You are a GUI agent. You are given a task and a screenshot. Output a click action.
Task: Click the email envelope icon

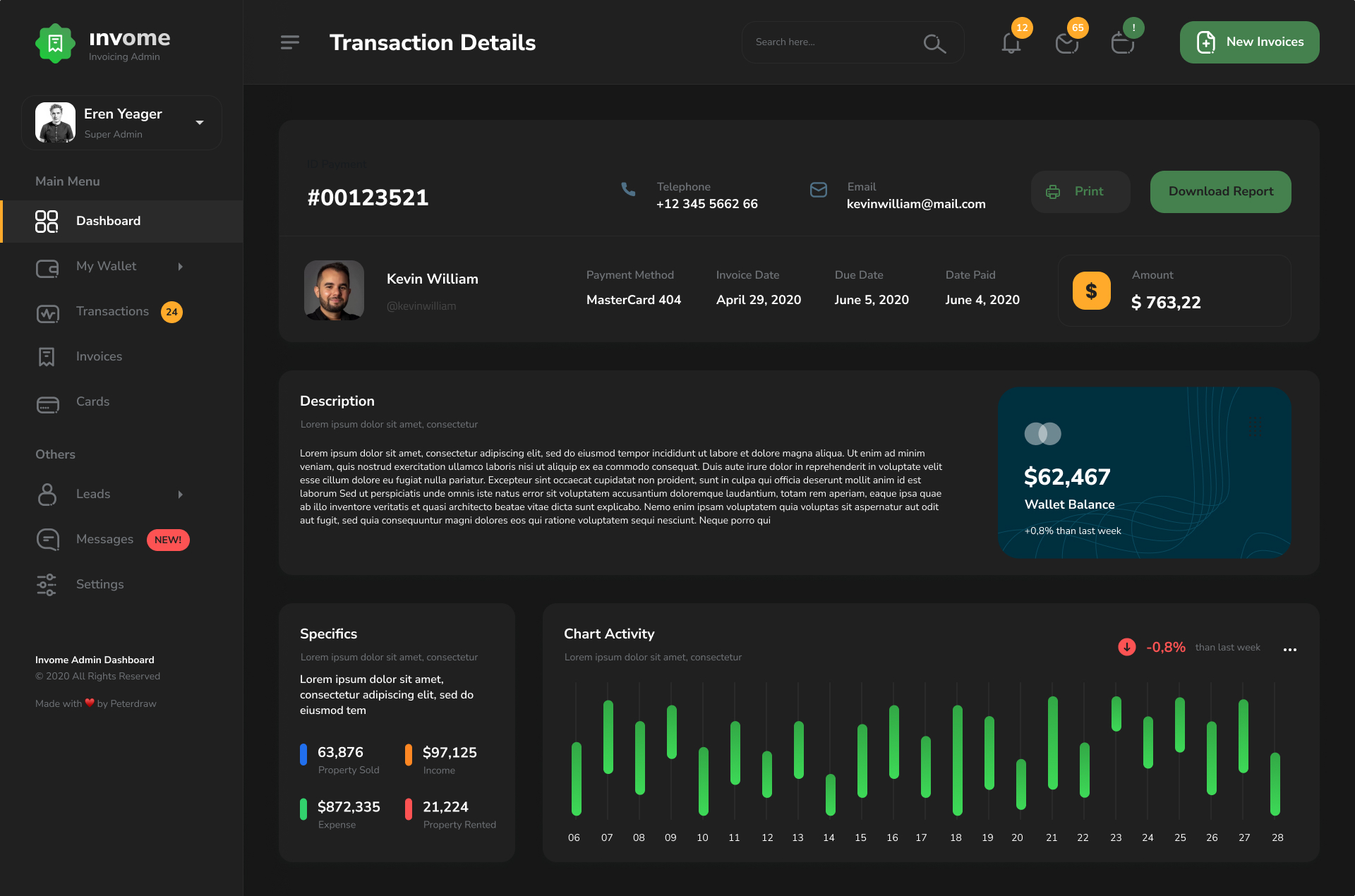(x=819, y=189)
